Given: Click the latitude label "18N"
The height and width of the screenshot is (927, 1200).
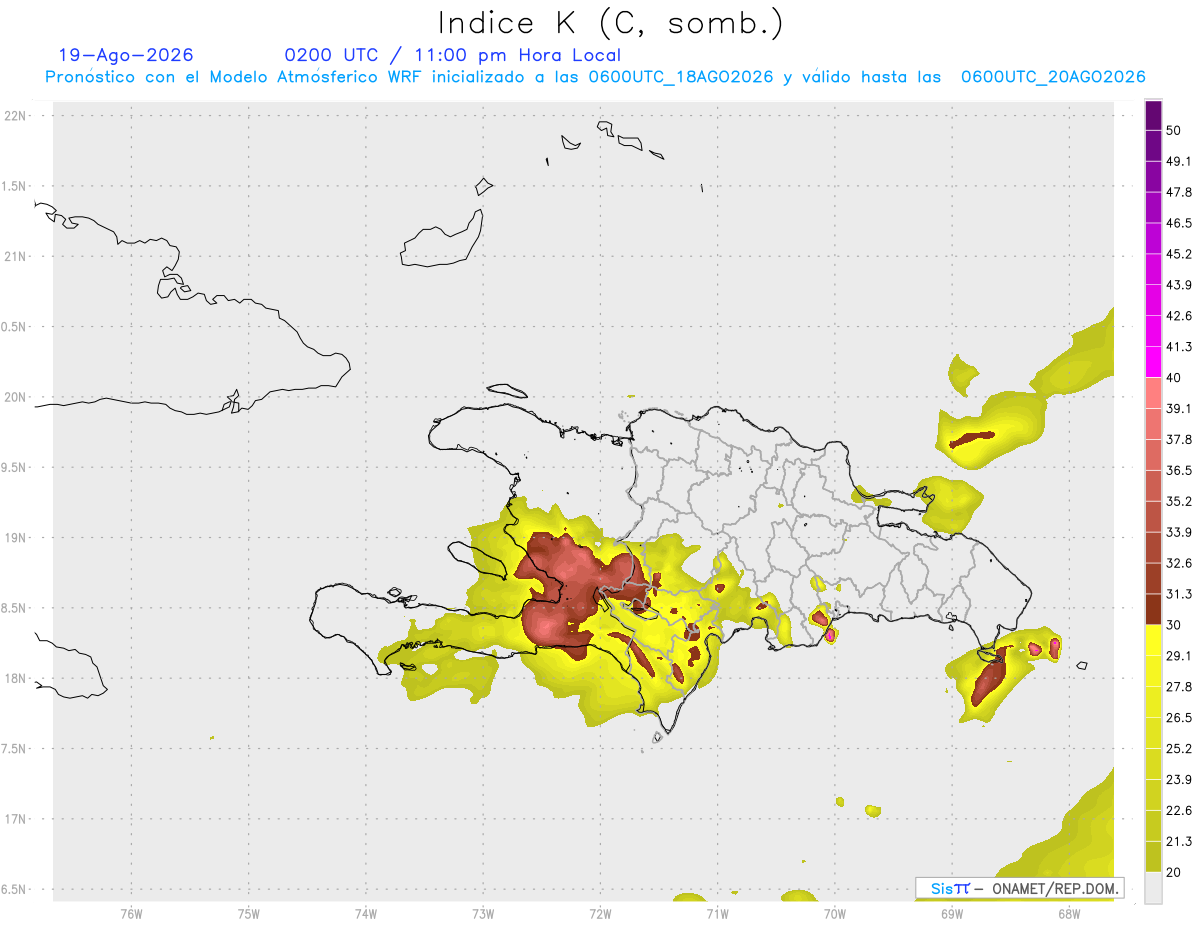Looking at the screenshot, I should pos(15,678).
